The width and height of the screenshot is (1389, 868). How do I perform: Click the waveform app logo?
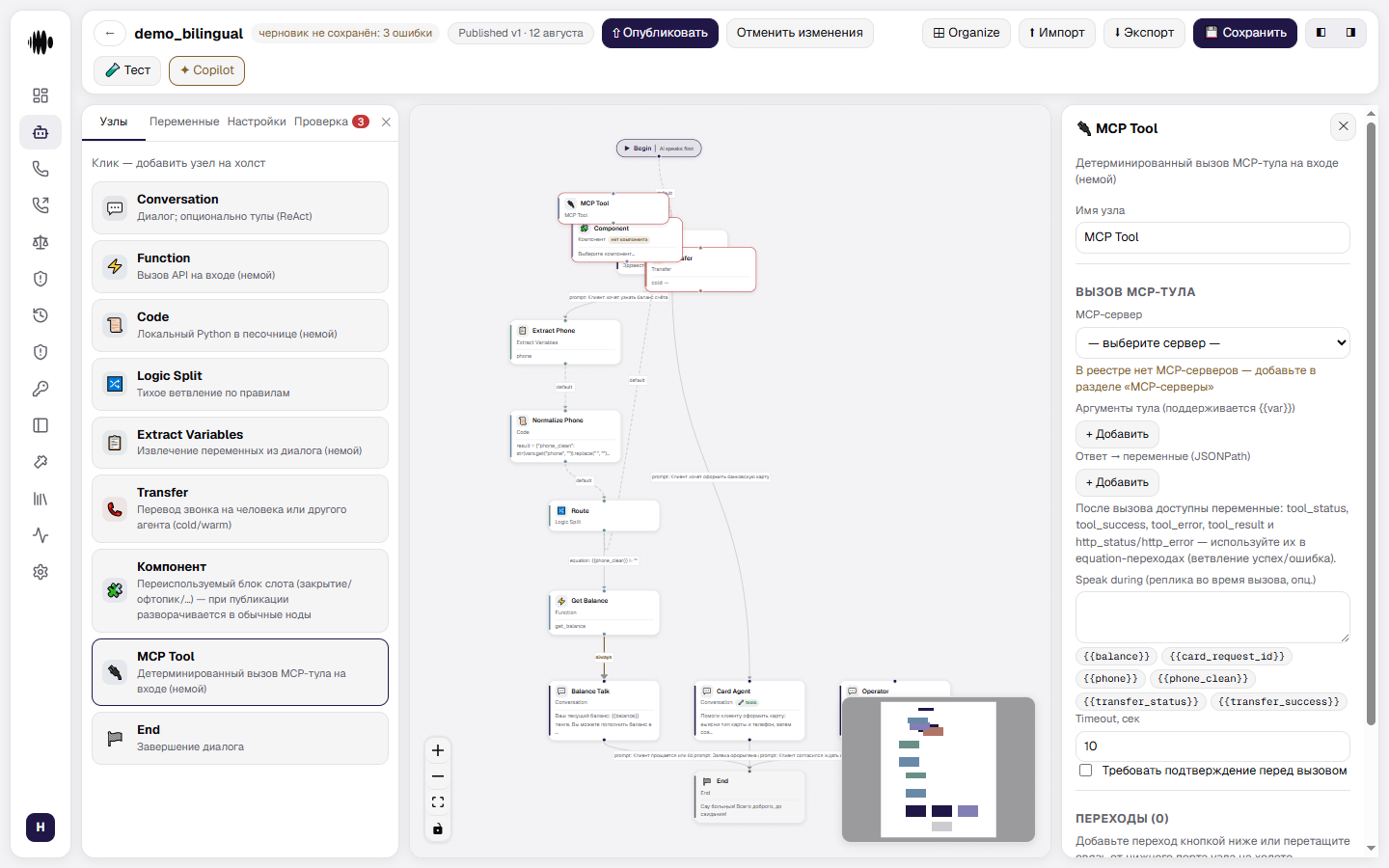tap(41, 42)
